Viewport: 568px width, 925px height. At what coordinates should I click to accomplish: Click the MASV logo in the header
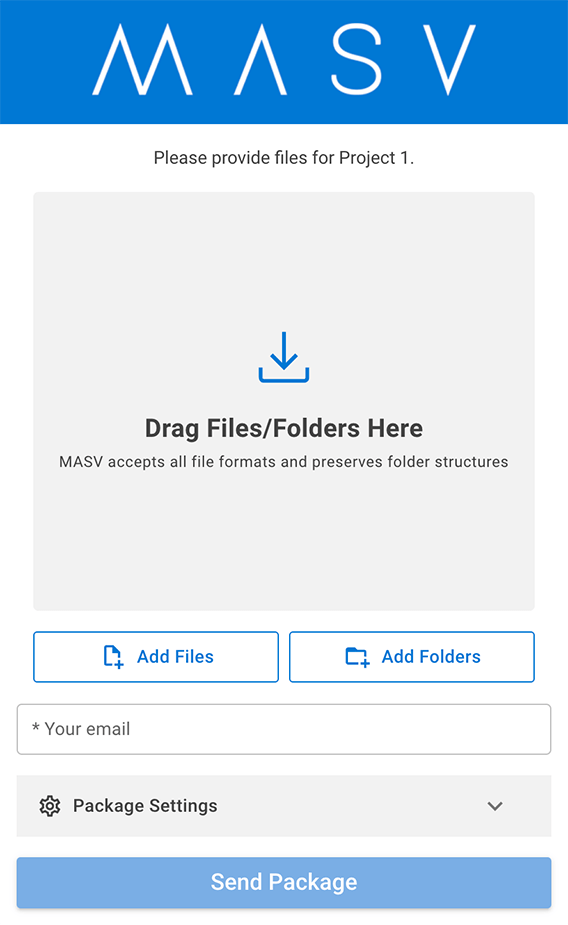(x=284, y=59)
